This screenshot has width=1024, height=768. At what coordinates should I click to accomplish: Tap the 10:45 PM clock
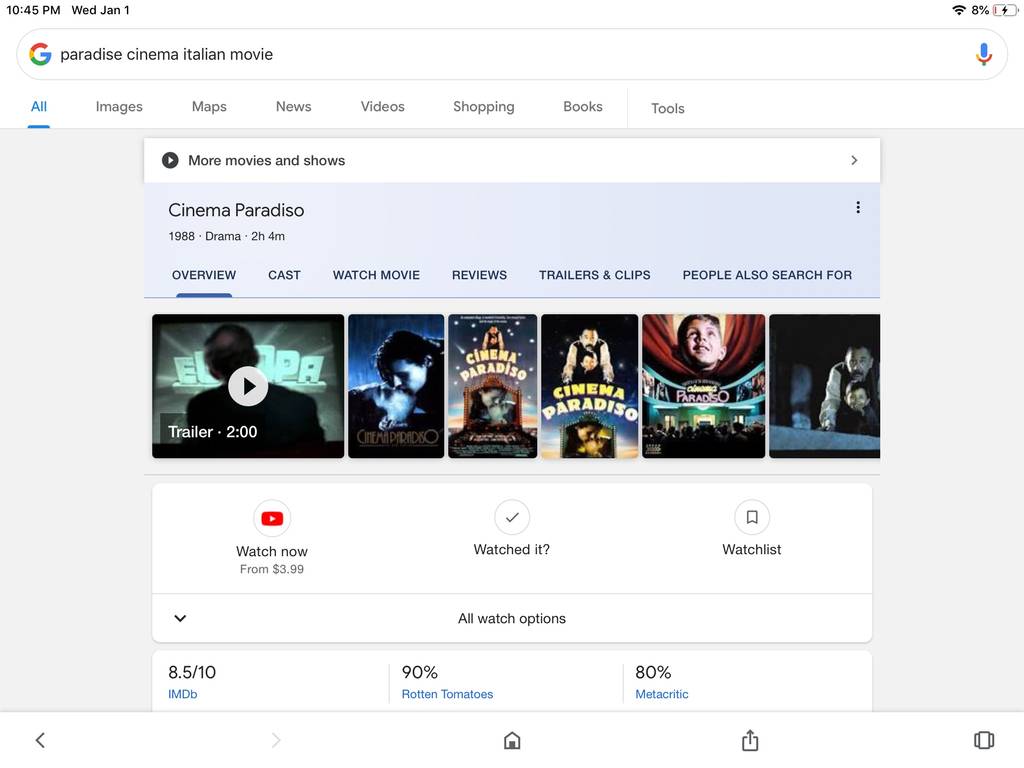pos(33,10)
